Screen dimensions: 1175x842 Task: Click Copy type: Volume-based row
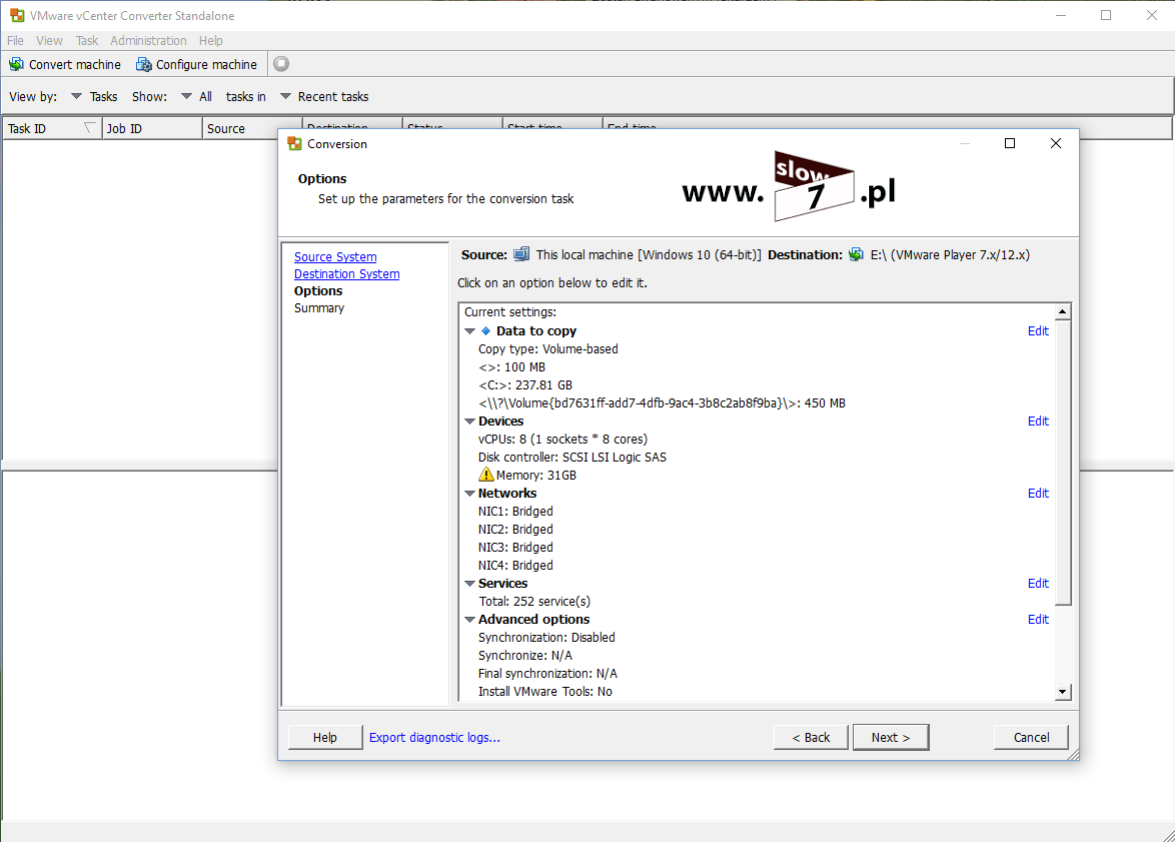click(548, 349)
